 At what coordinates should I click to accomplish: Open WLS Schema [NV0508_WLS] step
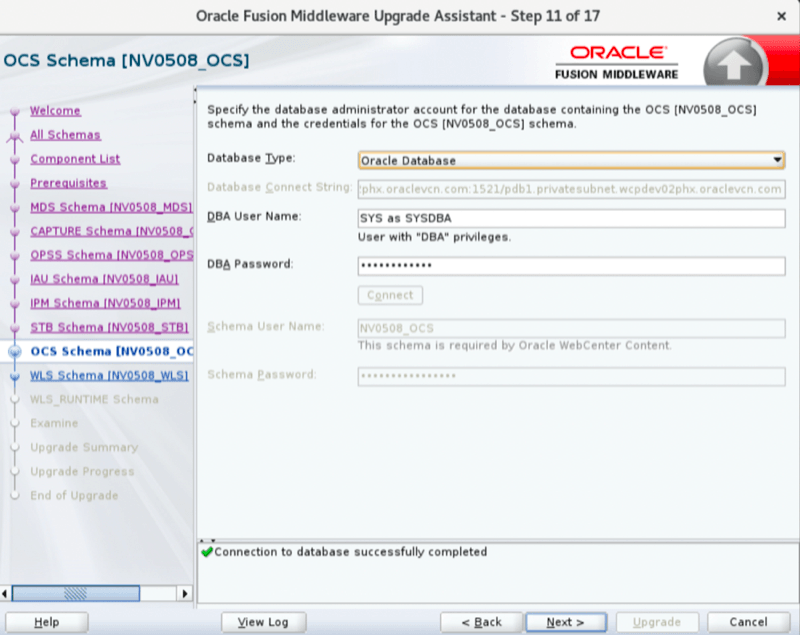click(x=109, y=375)
